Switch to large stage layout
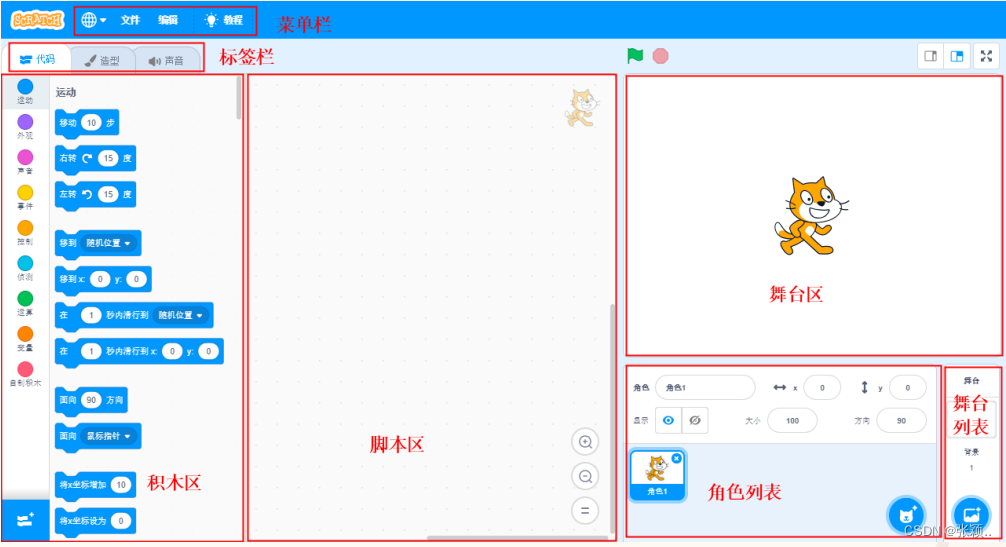Viewport: 1006px width, 547px height. (957, 56)
